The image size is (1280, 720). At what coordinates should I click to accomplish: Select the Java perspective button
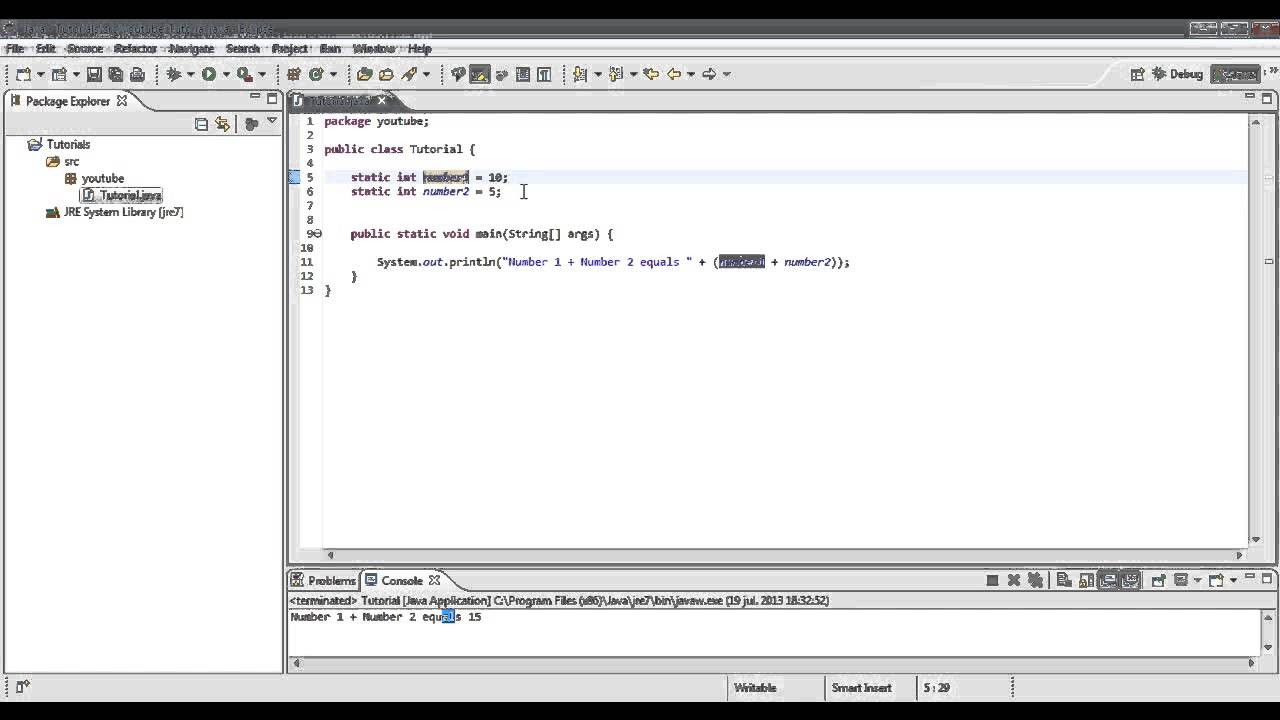(x=1235, y=74)
